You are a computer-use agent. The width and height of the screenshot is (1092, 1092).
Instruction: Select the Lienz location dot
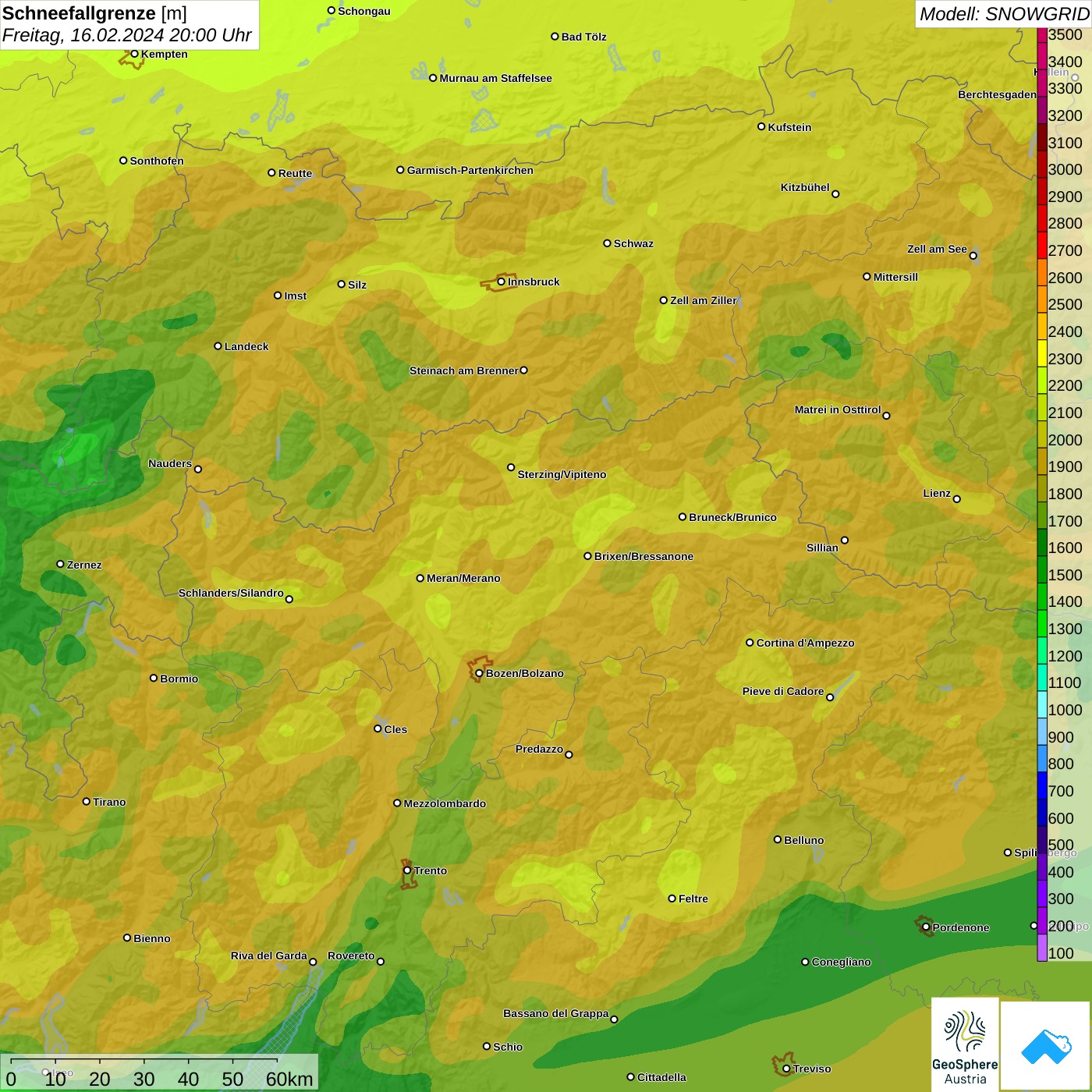click(x=957, y=499)
